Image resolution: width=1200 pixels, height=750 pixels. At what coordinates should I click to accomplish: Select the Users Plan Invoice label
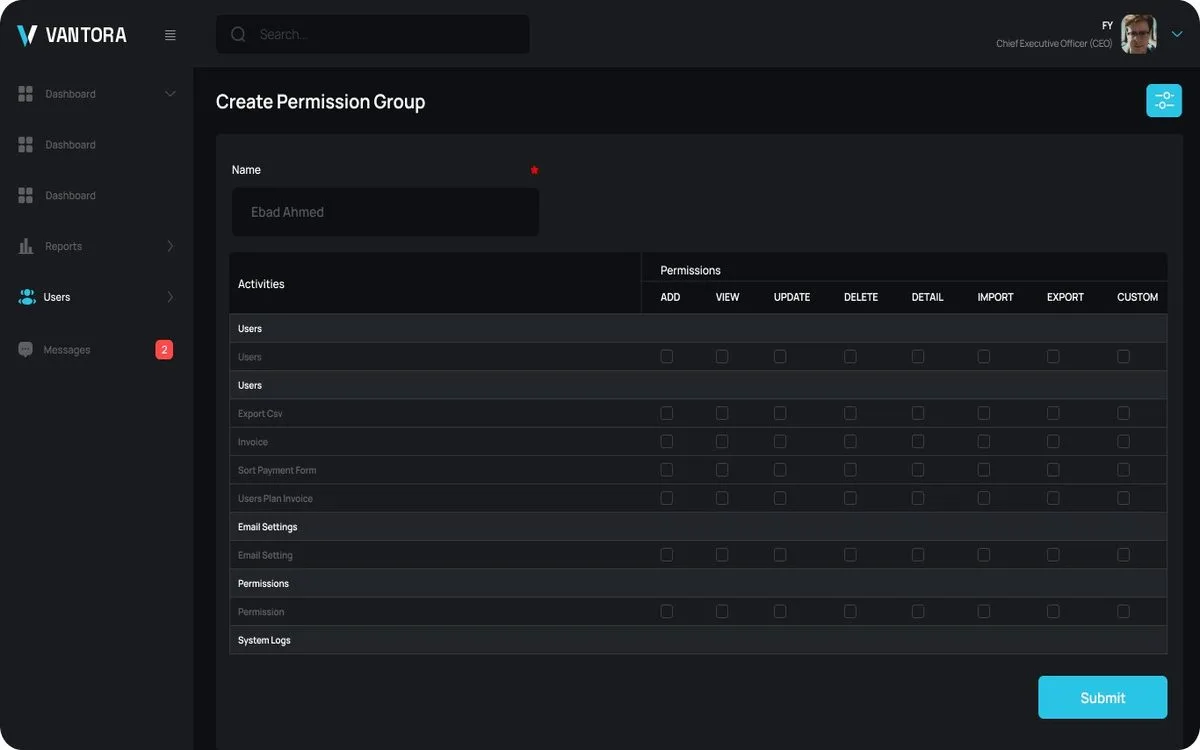click(275, 498)
